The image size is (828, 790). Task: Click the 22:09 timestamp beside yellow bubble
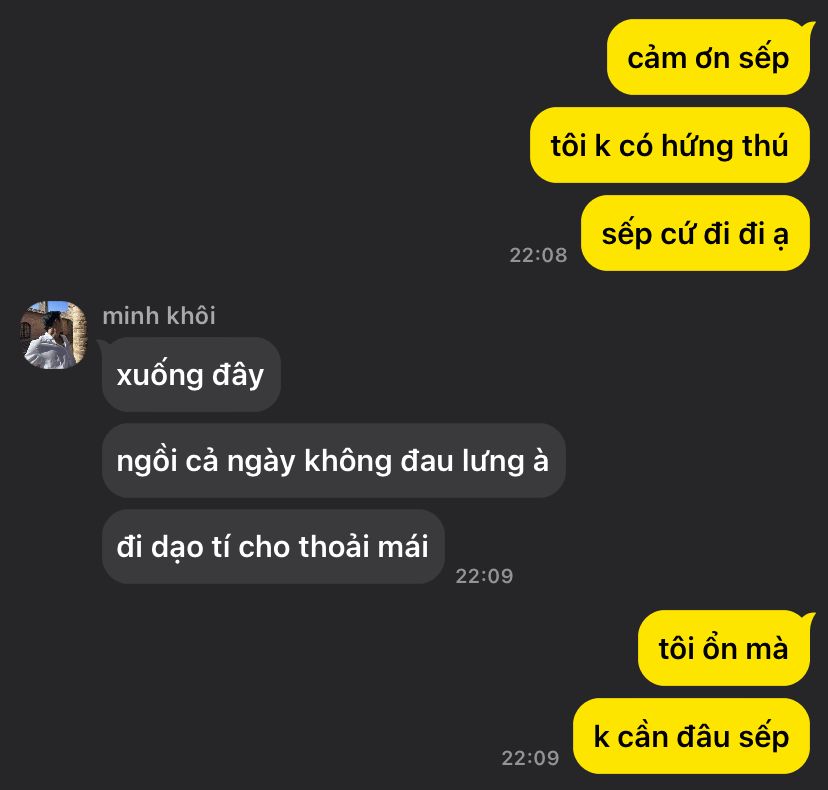coord(530,758)
